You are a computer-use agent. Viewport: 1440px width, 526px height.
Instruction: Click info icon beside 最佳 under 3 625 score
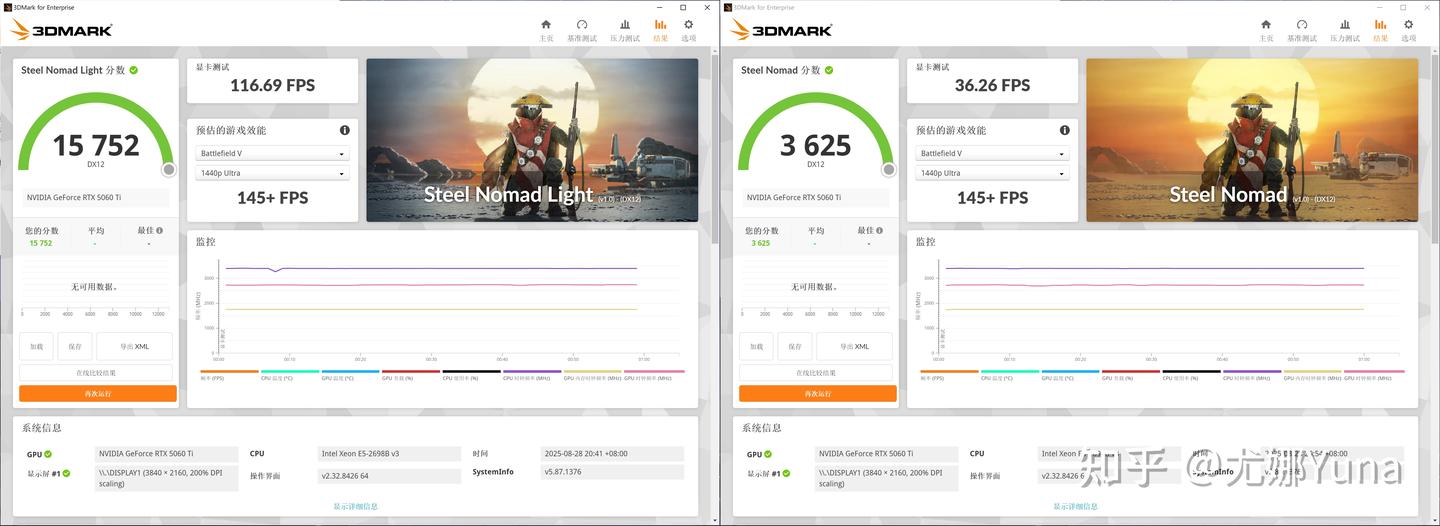click(878, 230)
